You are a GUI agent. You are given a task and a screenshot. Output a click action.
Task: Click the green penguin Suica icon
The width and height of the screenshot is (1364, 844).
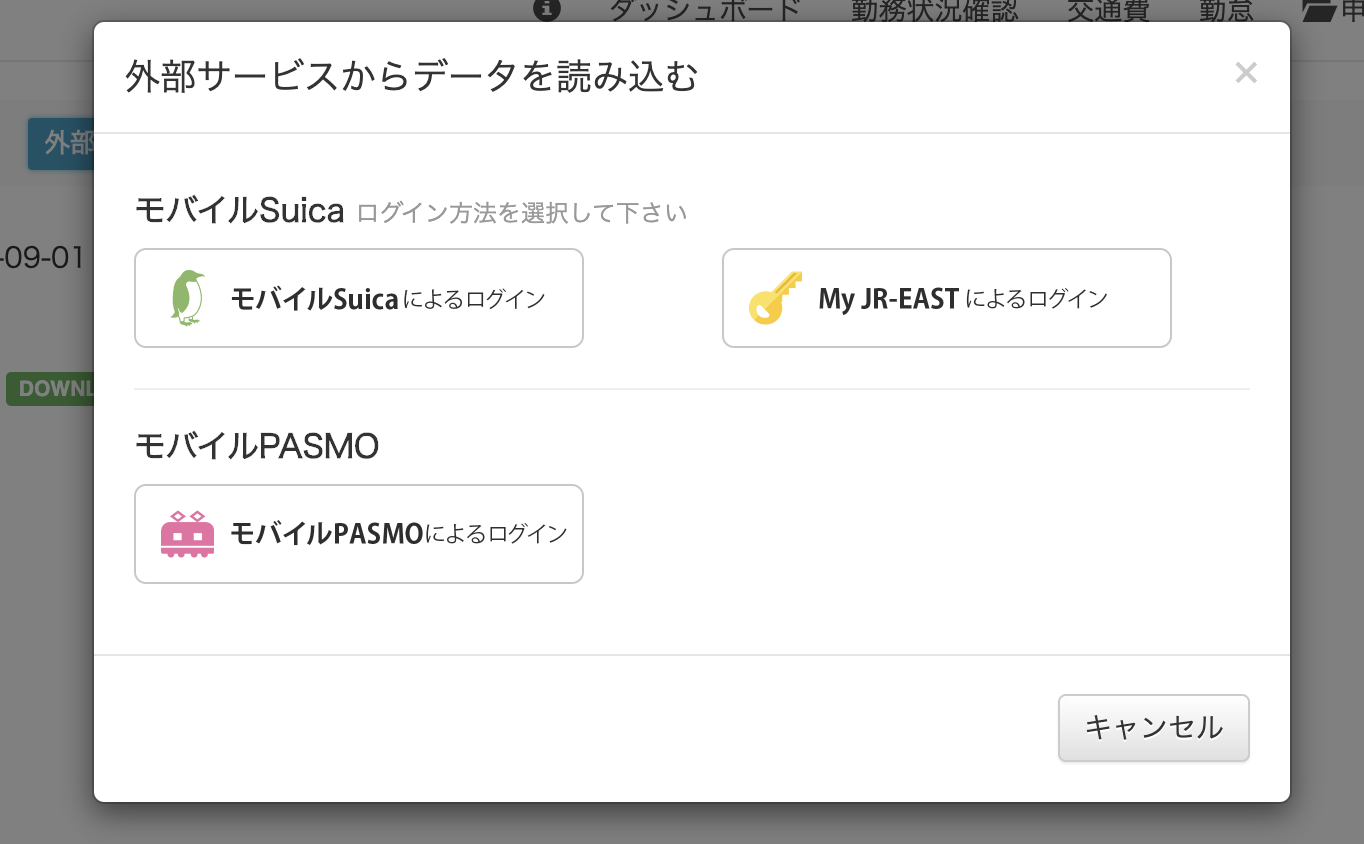tap(187, 298)
